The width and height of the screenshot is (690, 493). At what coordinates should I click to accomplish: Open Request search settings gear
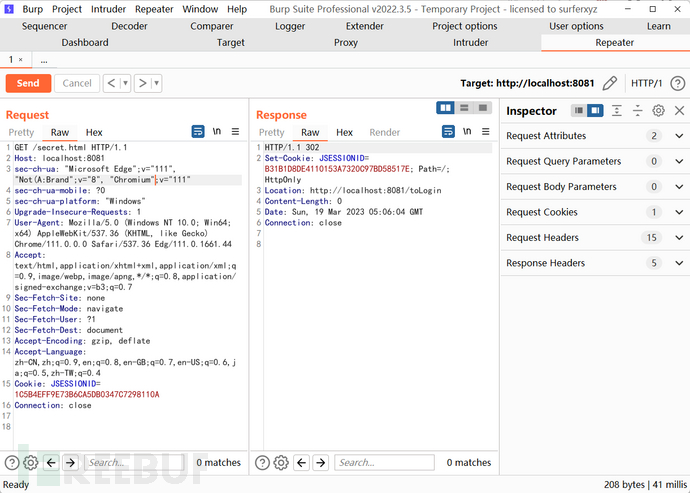pyautogui.click(x=31, y=463)
